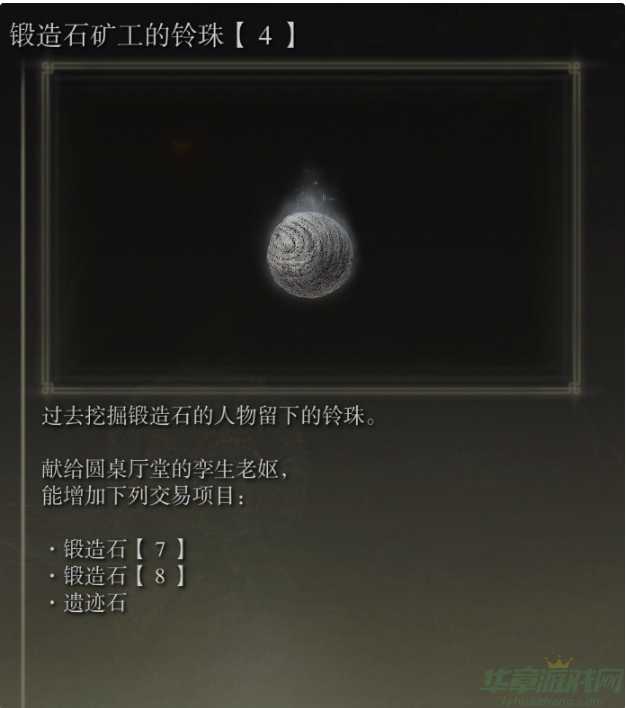Click the text 能增加下列交易项目
Screen dimensions: 626x708
143,496
